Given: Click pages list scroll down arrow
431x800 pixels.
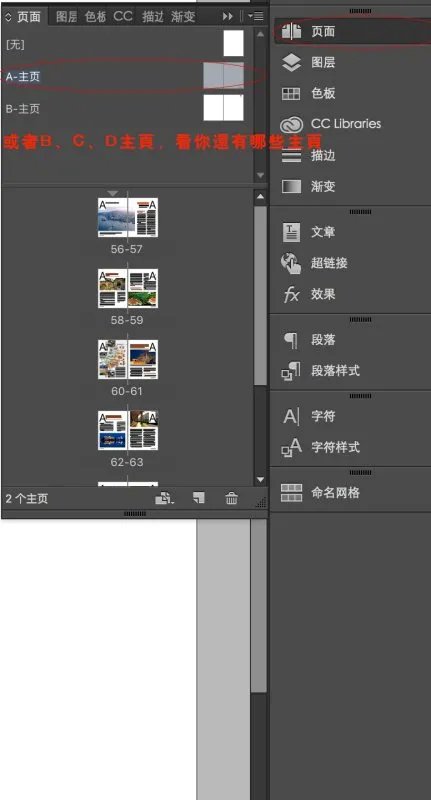Looking at the screenshot, I should point(261,480).
